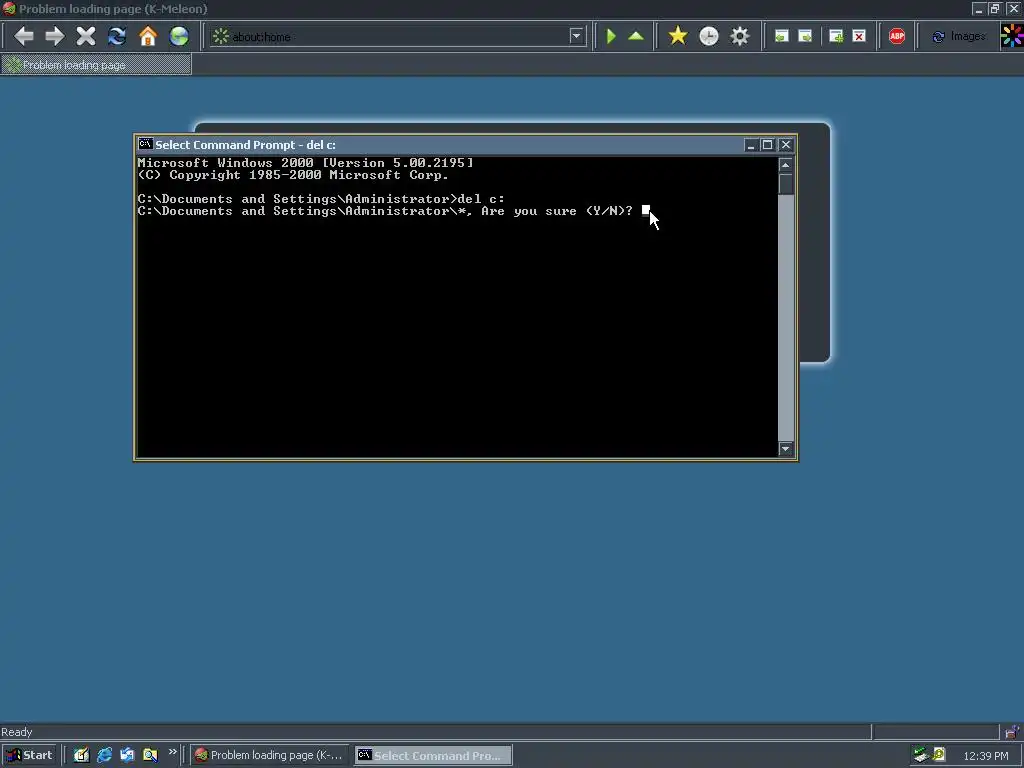Restore down the K-Meleon window
Viewport: 1024px width, 768px height.
pos(995,8)
